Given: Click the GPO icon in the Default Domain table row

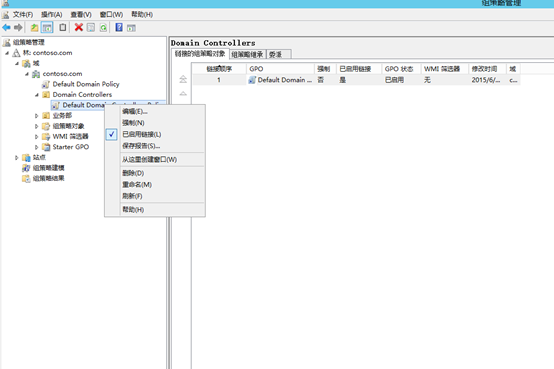Looking at the screenshot, I should (x=252, y=80).
